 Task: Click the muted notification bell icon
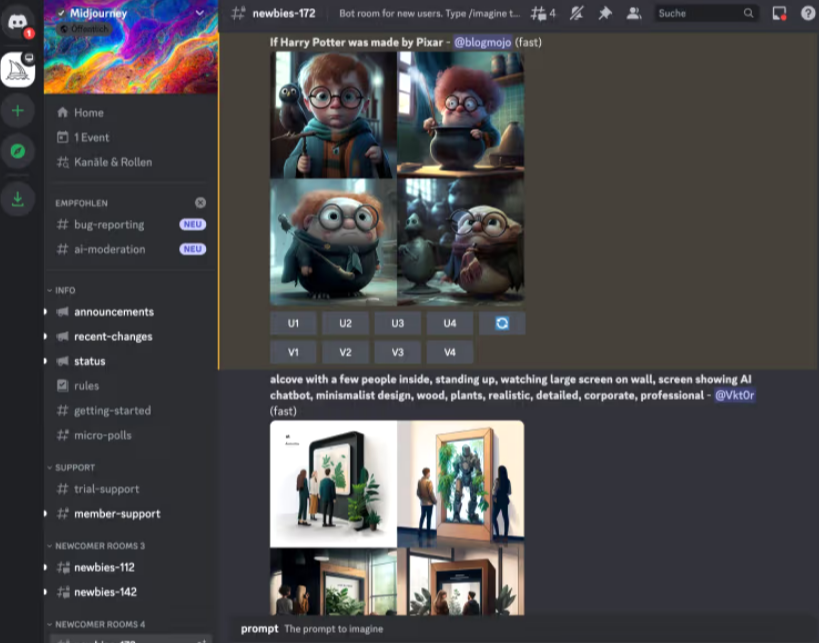click(x=576, y=13)
